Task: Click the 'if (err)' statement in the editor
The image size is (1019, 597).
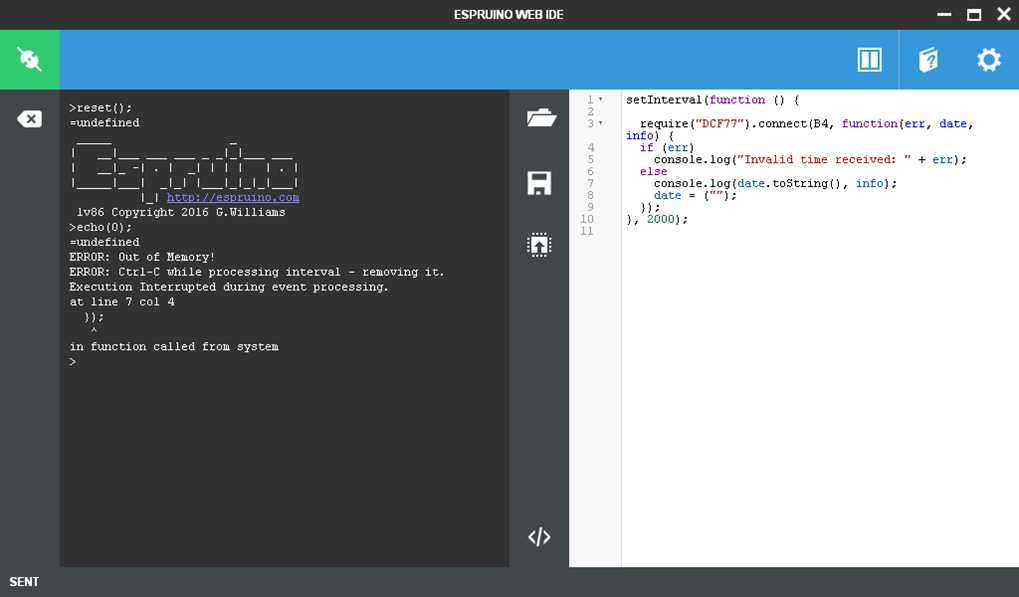Action: (667, 148)
